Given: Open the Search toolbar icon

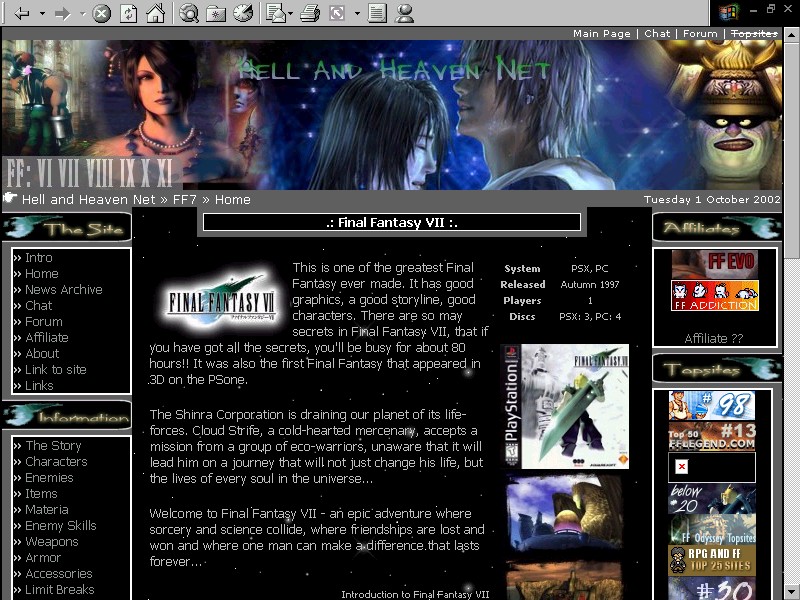Looking at the screenshot, I should point(189,13).
